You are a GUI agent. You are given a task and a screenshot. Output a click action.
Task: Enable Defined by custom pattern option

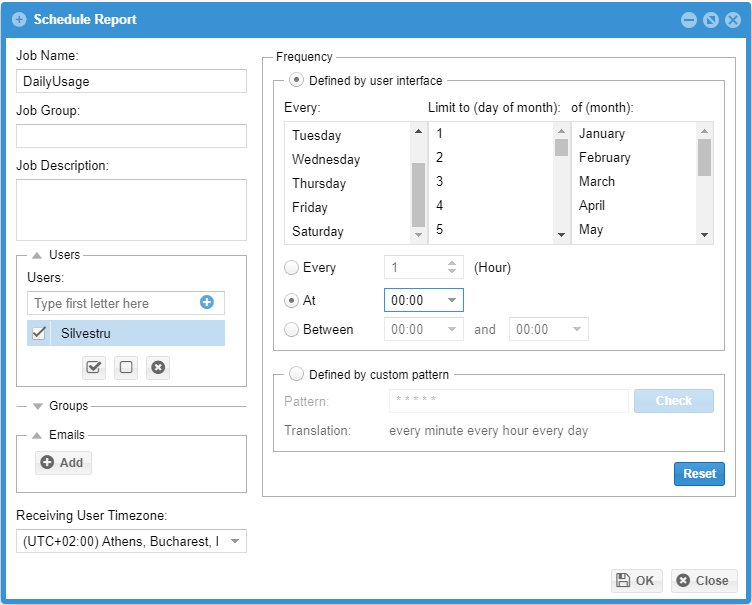pos(296,375)
